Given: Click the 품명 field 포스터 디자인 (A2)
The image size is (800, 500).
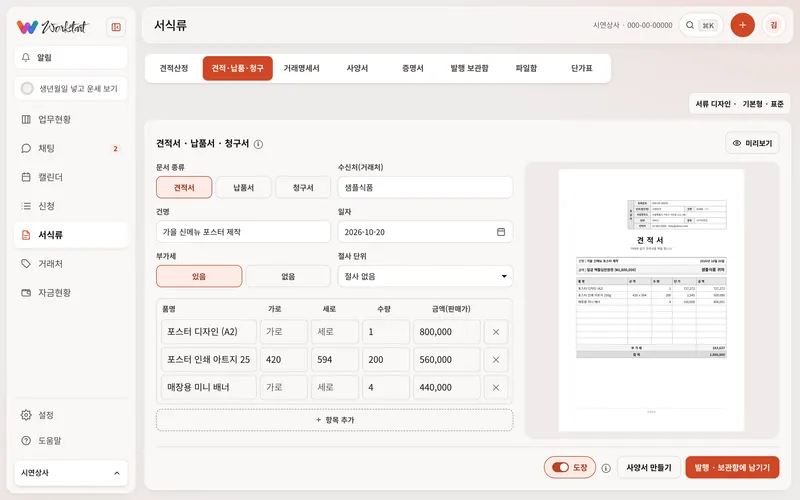Looking at the screenshot, I should (x=209, y=332).
